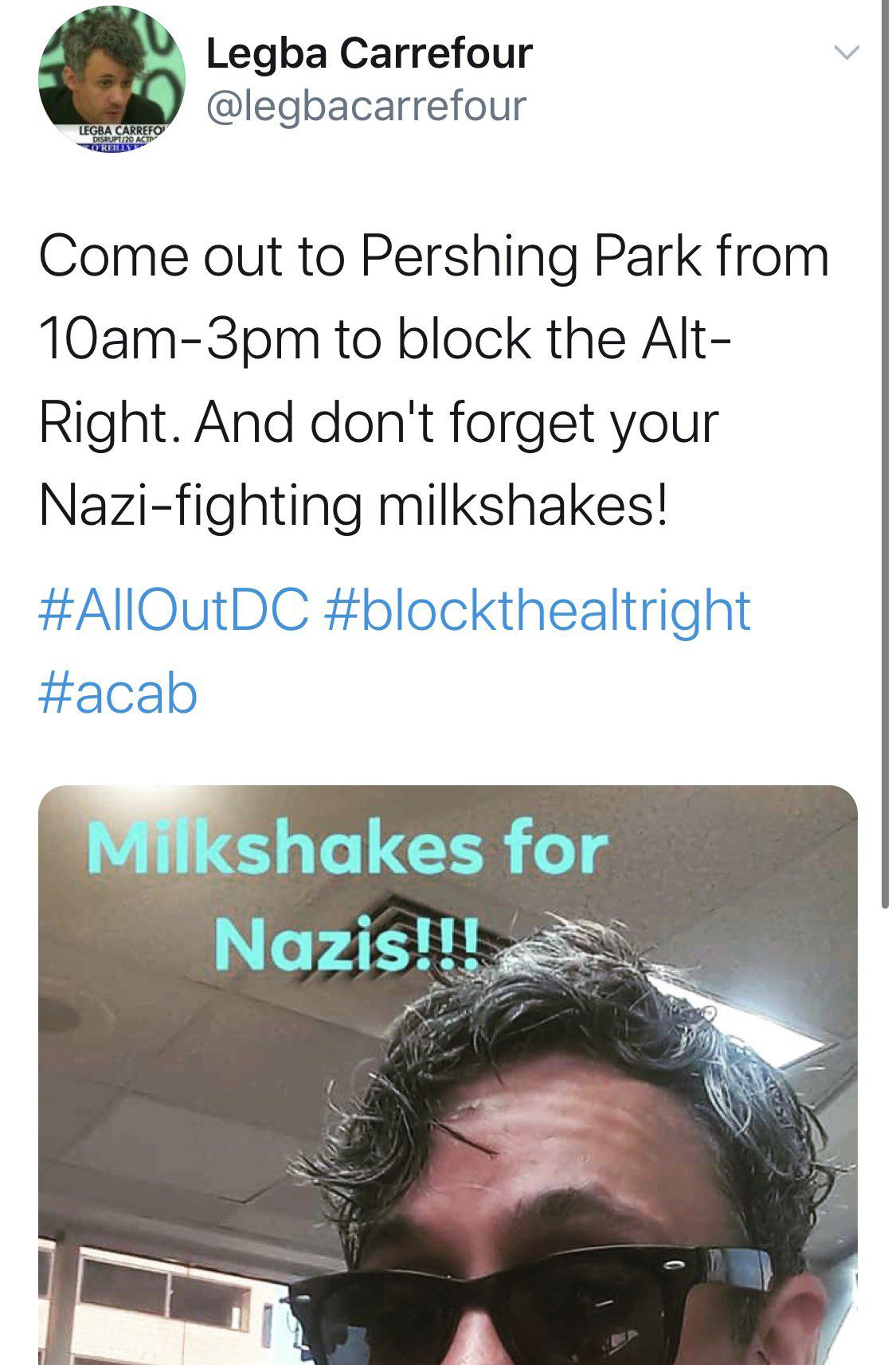The image size is (896, 1365).
Task: Open Legba Carrefour's profile picture
Action: coord(112,78)
